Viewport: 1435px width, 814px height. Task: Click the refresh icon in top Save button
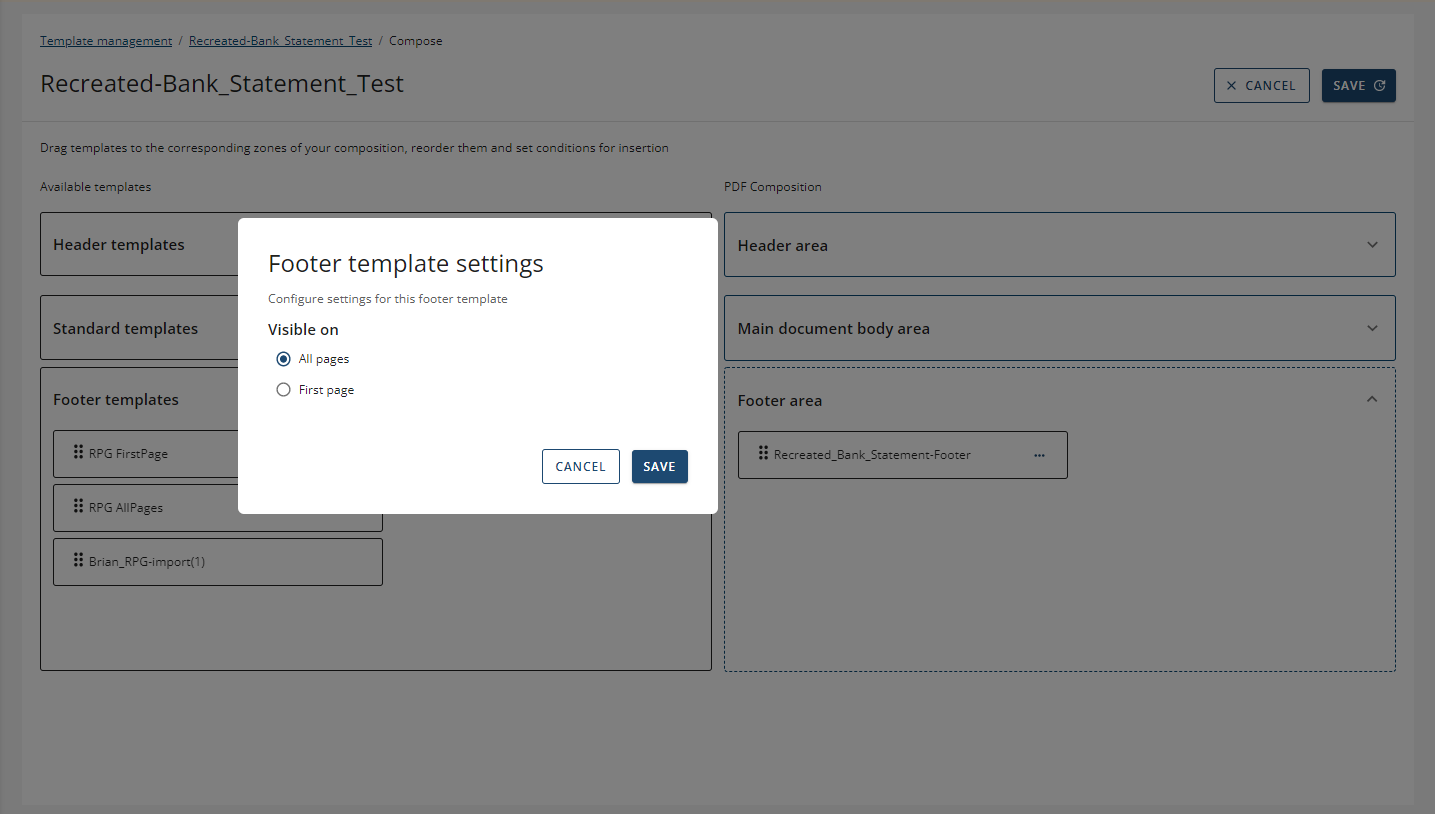click(x=1380, y=86)
